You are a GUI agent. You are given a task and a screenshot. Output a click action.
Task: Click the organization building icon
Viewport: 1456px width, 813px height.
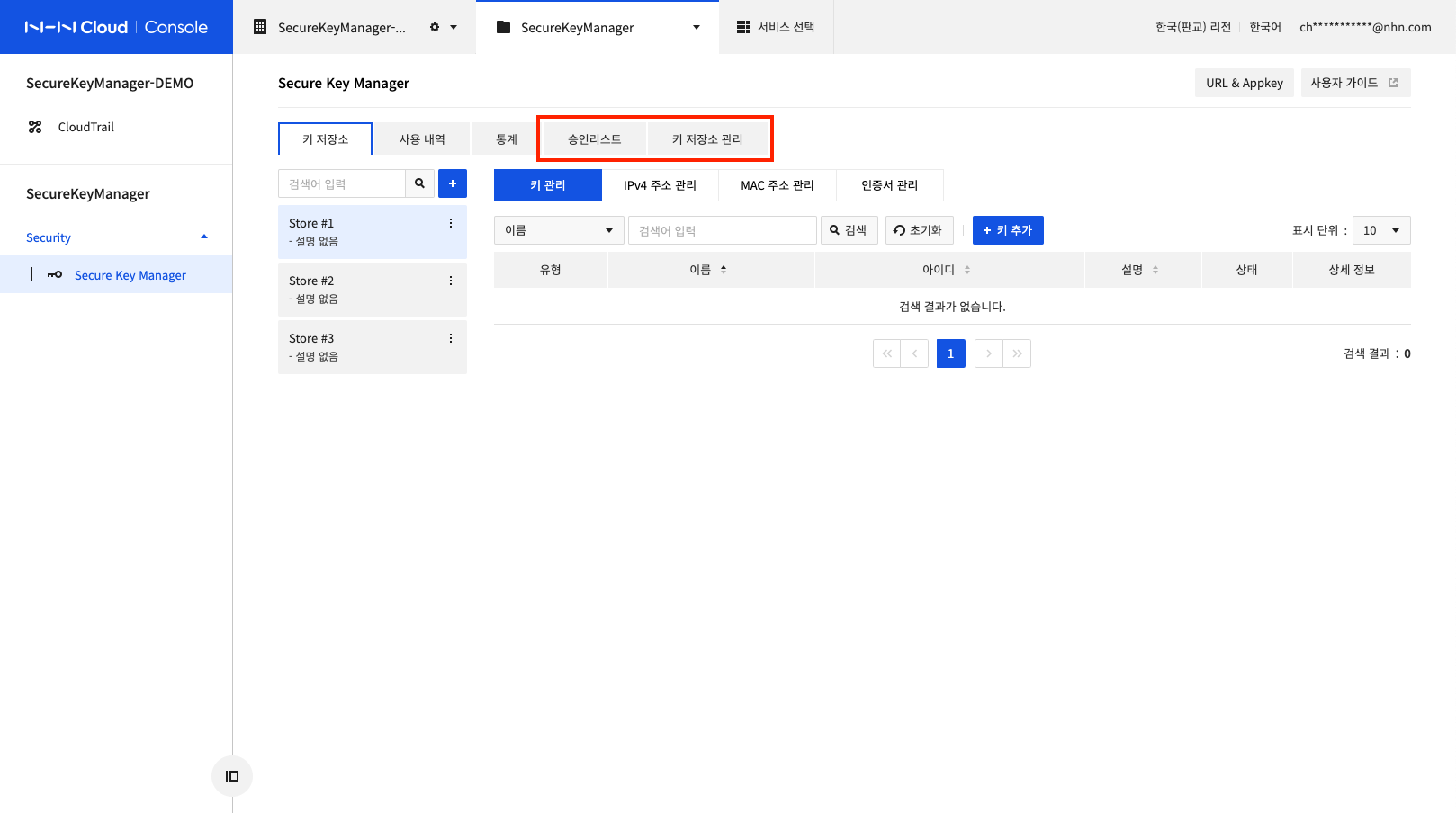click(x=260, y=27)
